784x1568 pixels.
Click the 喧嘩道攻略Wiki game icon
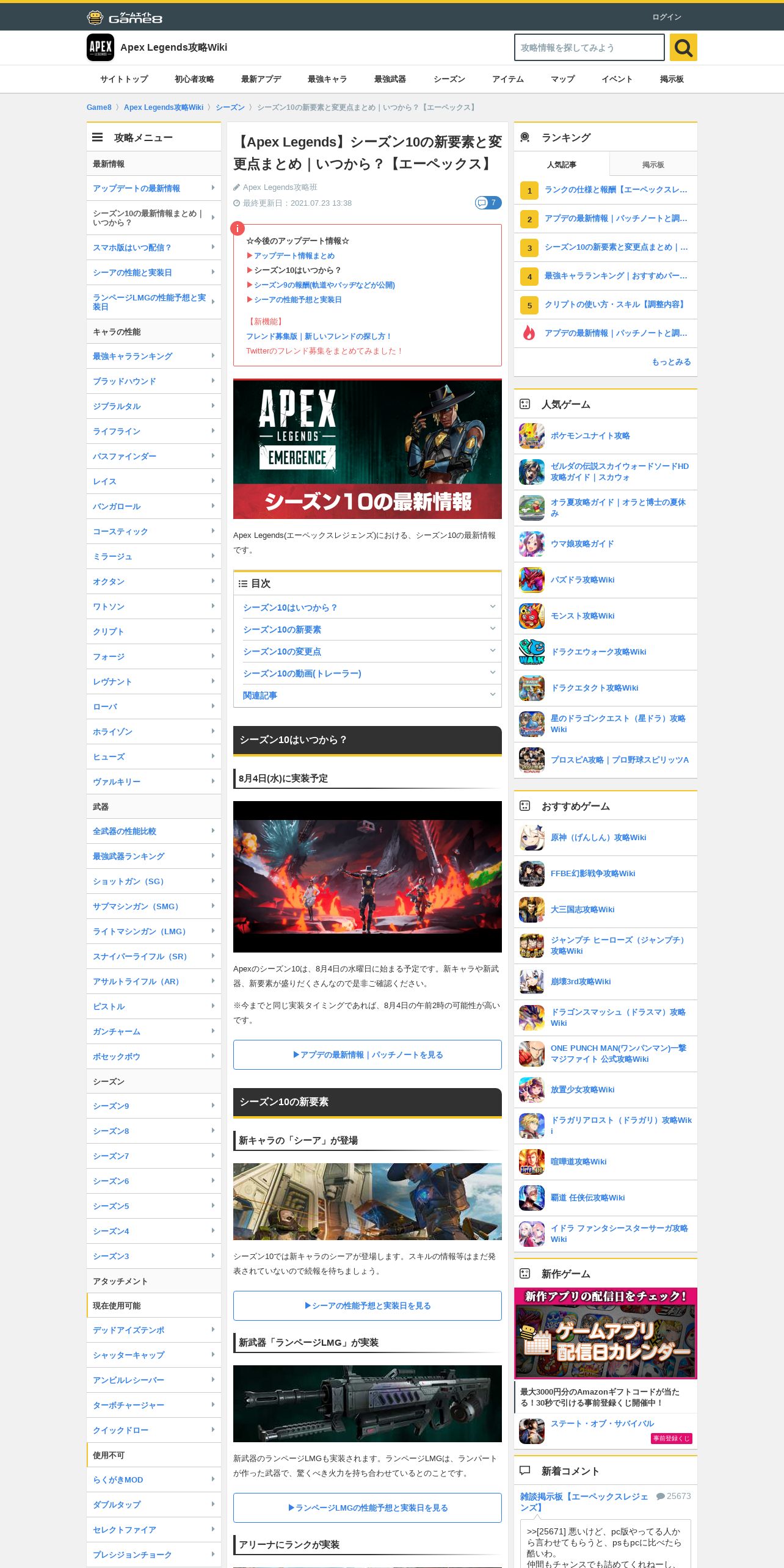(532, 1162)
